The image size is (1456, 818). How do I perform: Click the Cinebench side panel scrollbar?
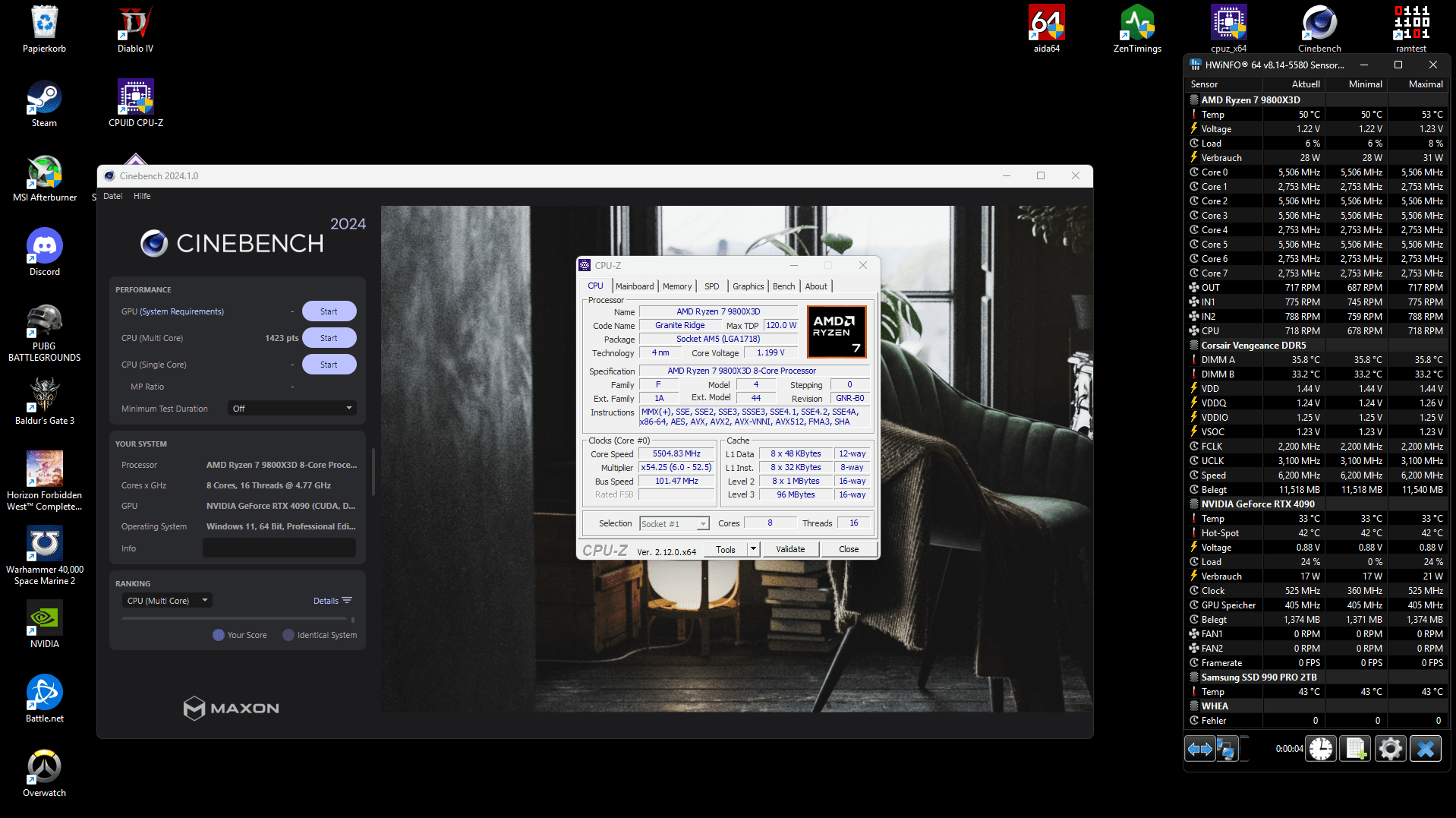[x=372, y=471]
